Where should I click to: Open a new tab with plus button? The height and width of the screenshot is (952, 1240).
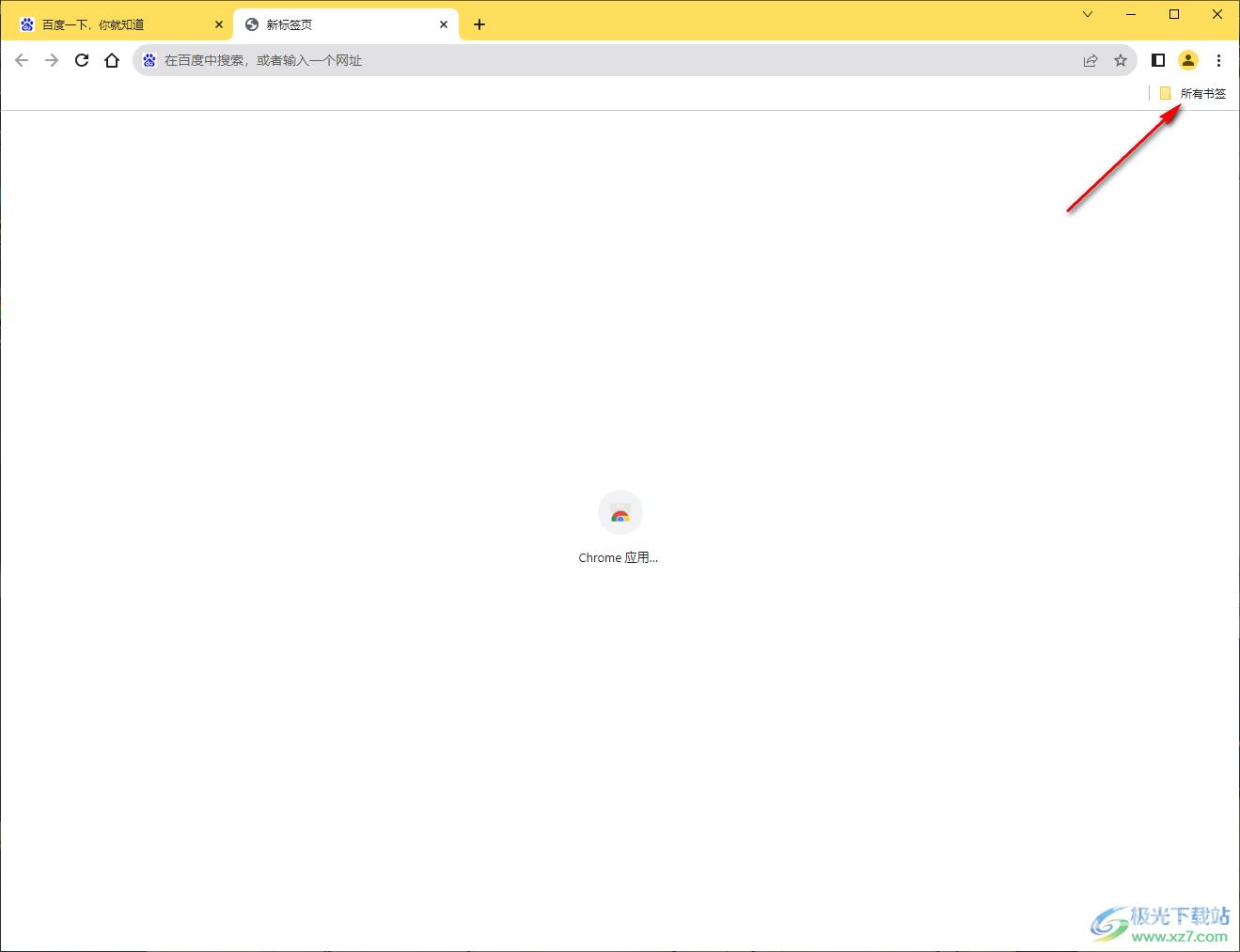(479, 24)
